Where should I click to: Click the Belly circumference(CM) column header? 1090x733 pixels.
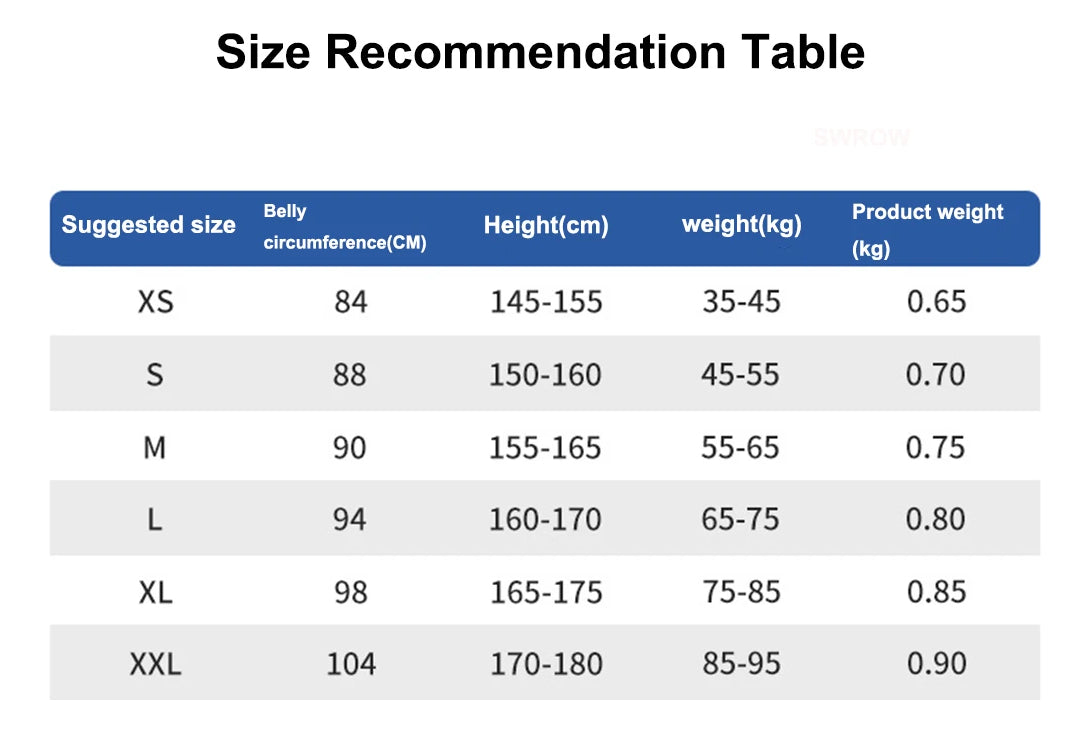click(x=344, y=228)
